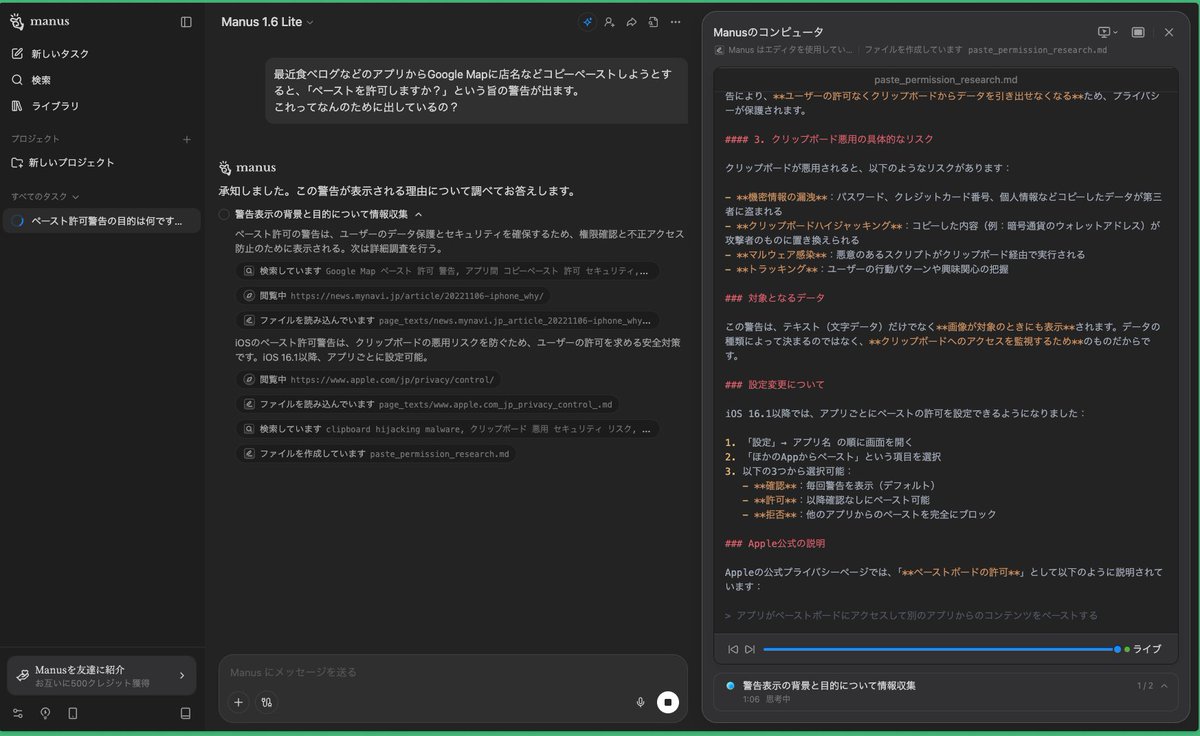1200x736 pixels.
Task: Select the ペースト許可警告の目的は何です task
Action: 102,221
